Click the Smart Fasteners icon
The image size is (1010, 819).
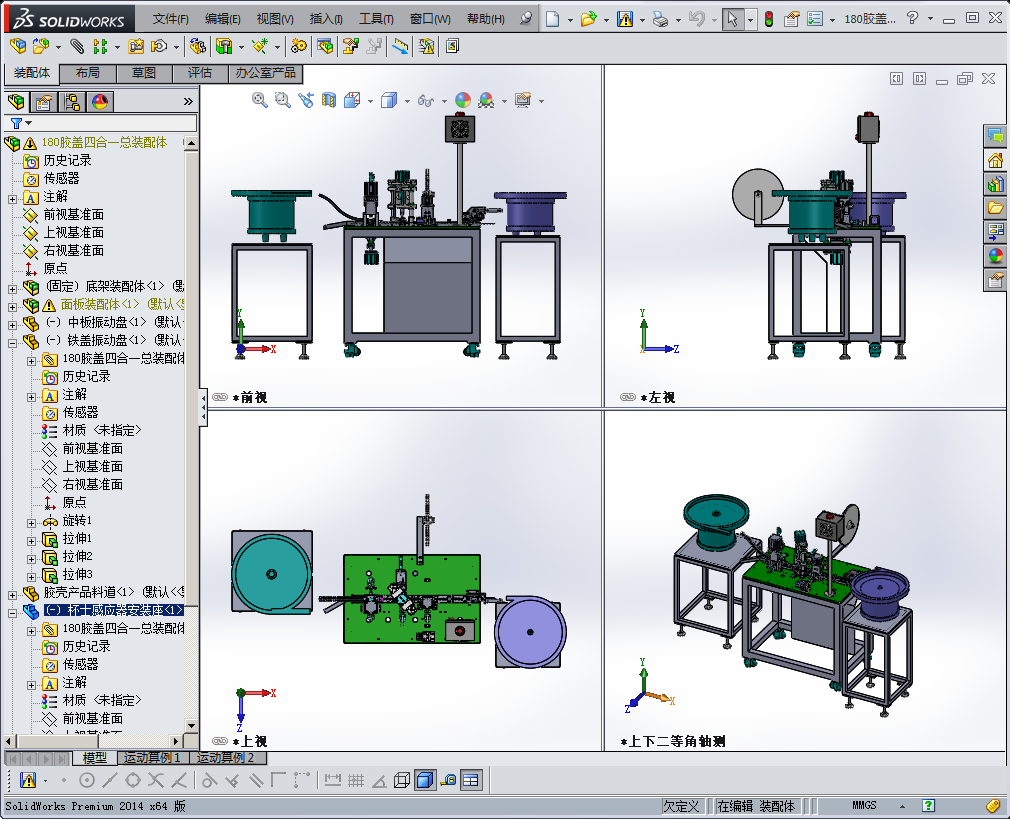(136, 46)
